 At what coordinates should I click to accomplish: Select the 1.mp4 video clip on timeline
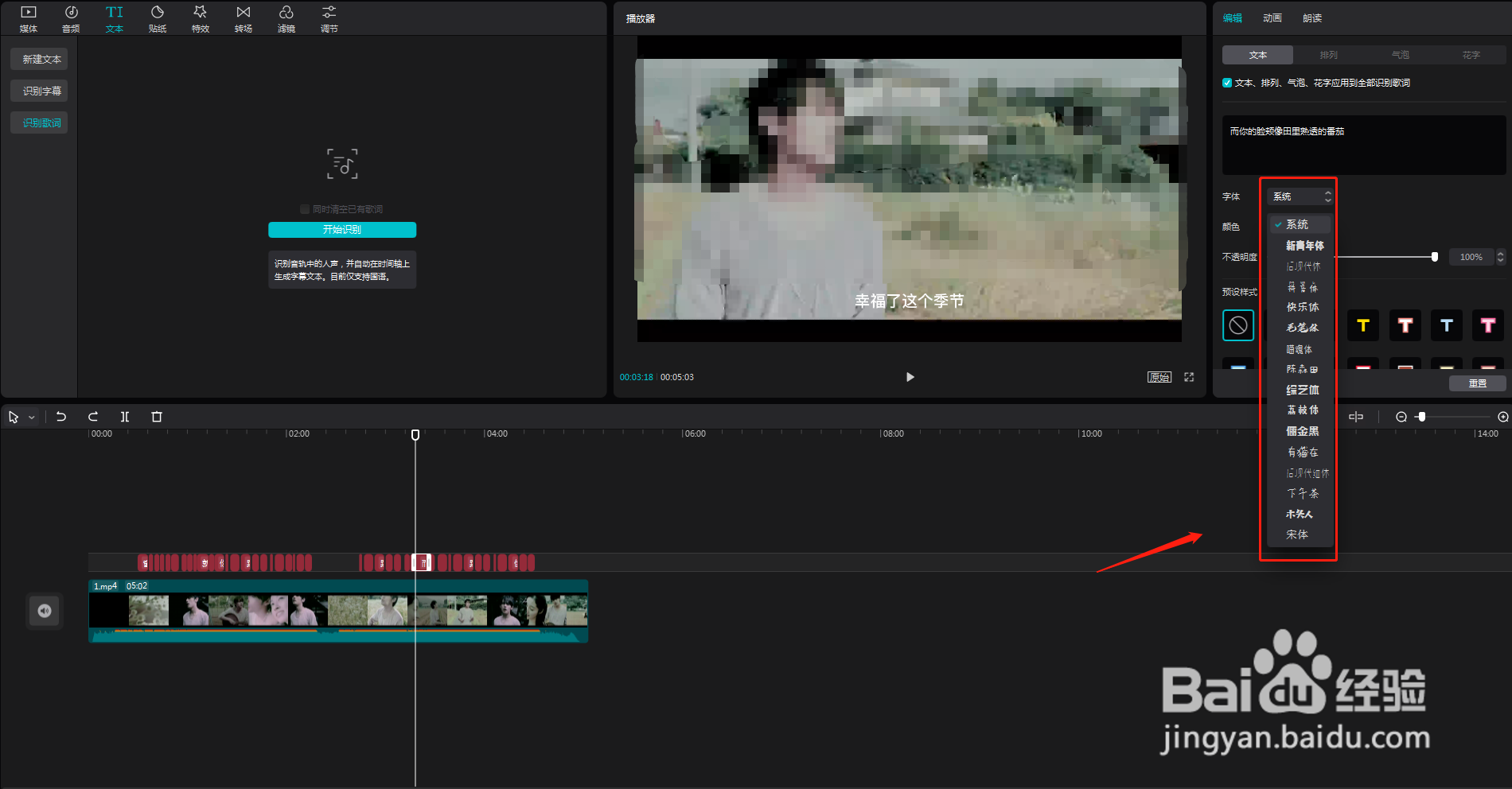click(x=338, y=611)
